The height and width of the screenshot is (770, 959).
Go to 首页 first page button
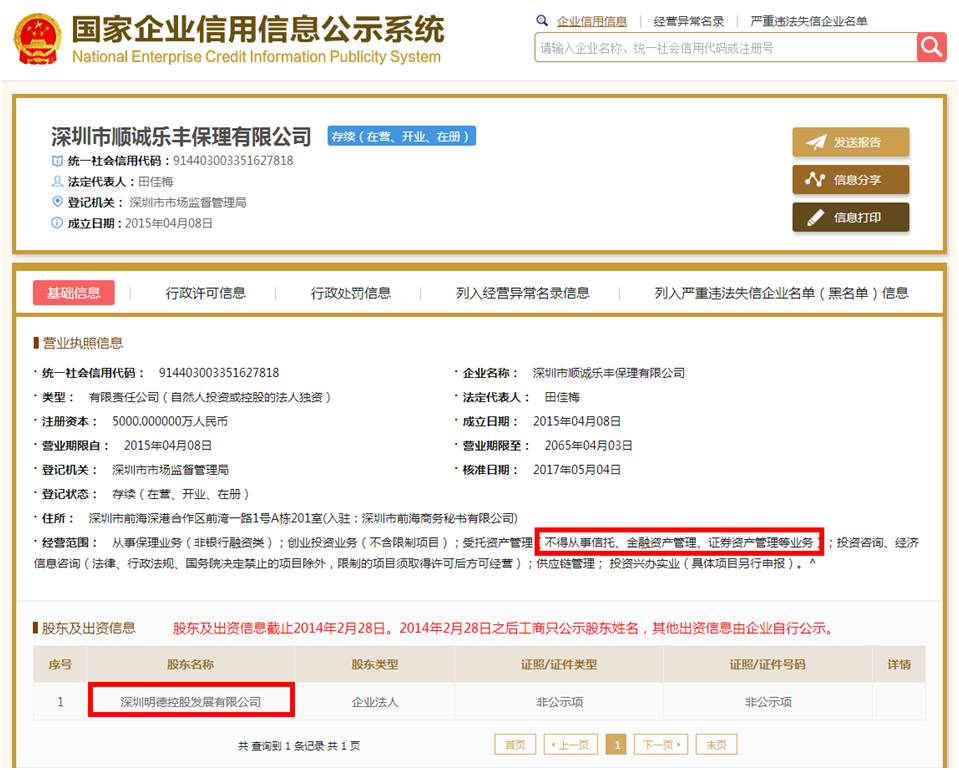(x=514, y=745)
